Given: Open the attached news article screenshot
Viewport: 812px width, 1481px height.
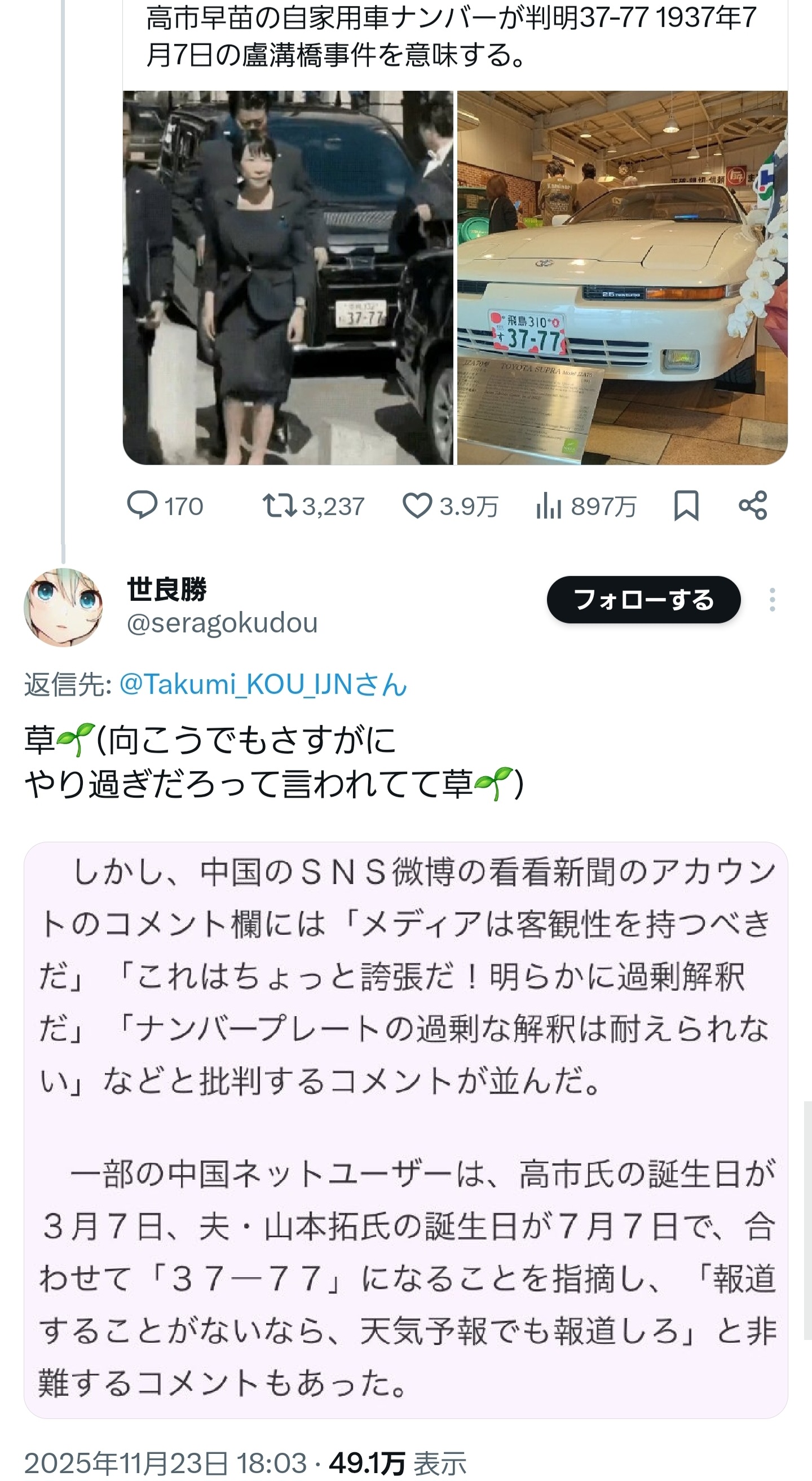Looking at the screenshot, I should pos(405,1130).
